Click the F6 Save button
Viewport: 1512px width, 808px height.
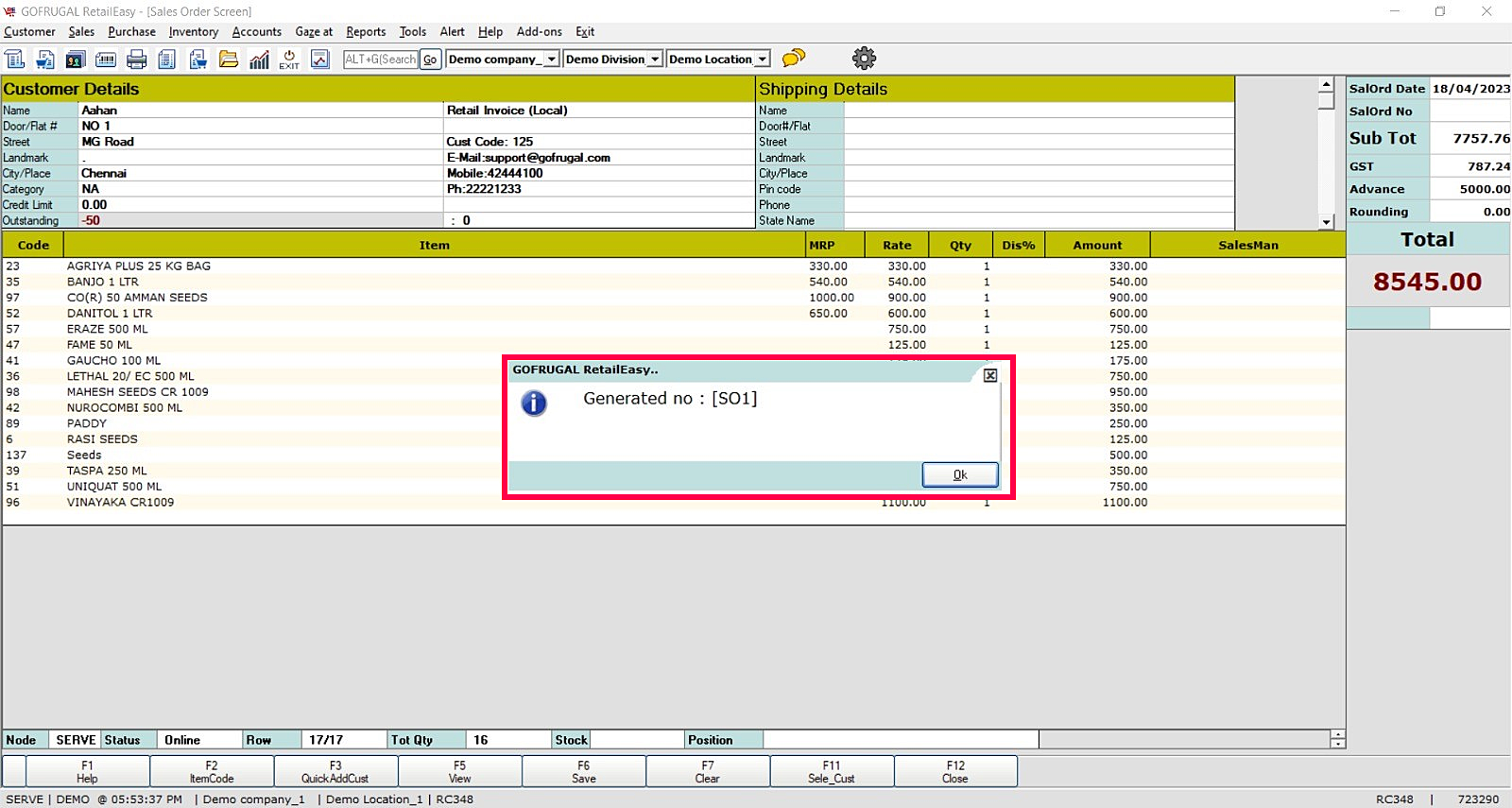coord(583,771)
